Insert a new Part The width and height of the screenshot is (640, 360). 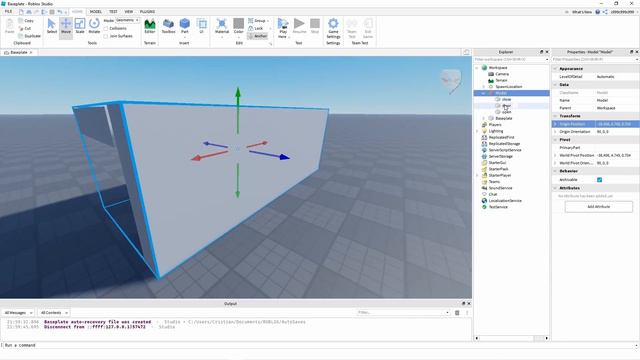tap(184, 26)
